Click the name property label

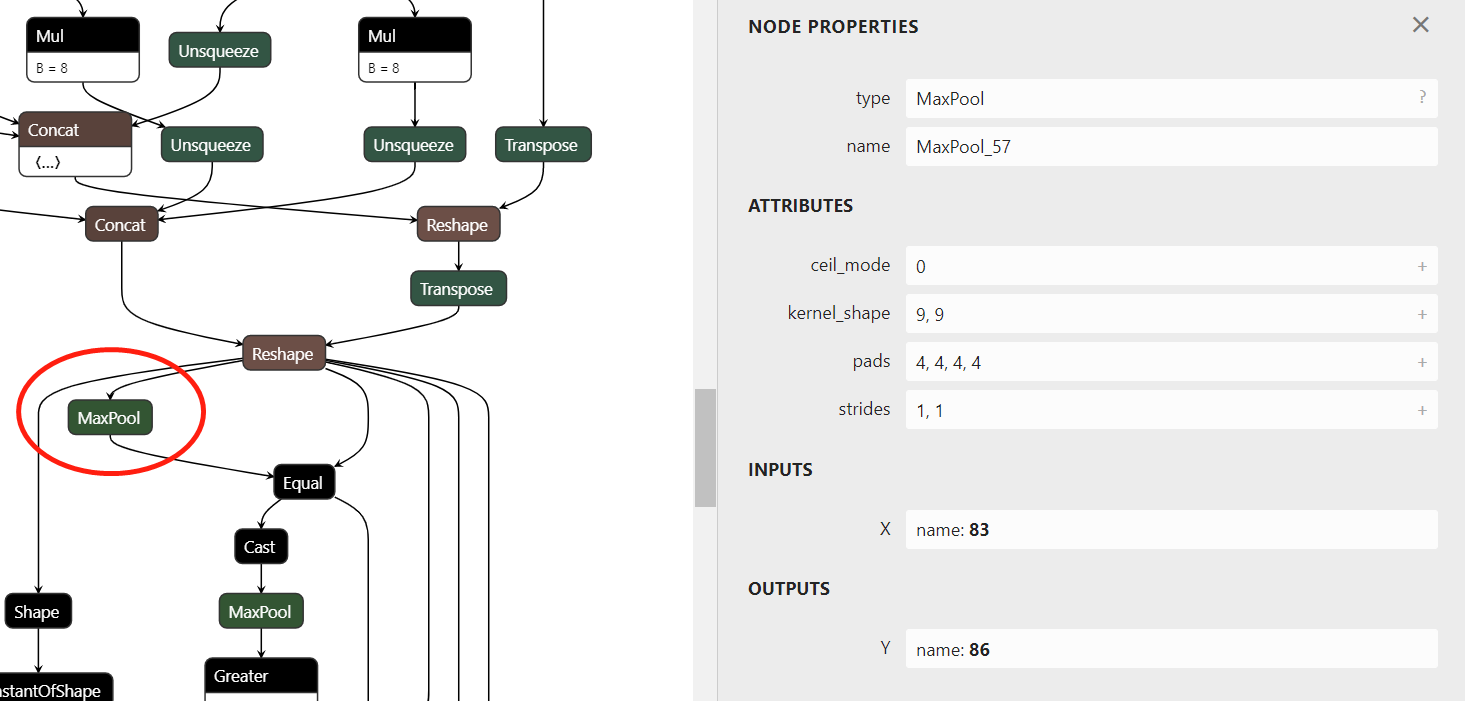click(x=868, y=146)
